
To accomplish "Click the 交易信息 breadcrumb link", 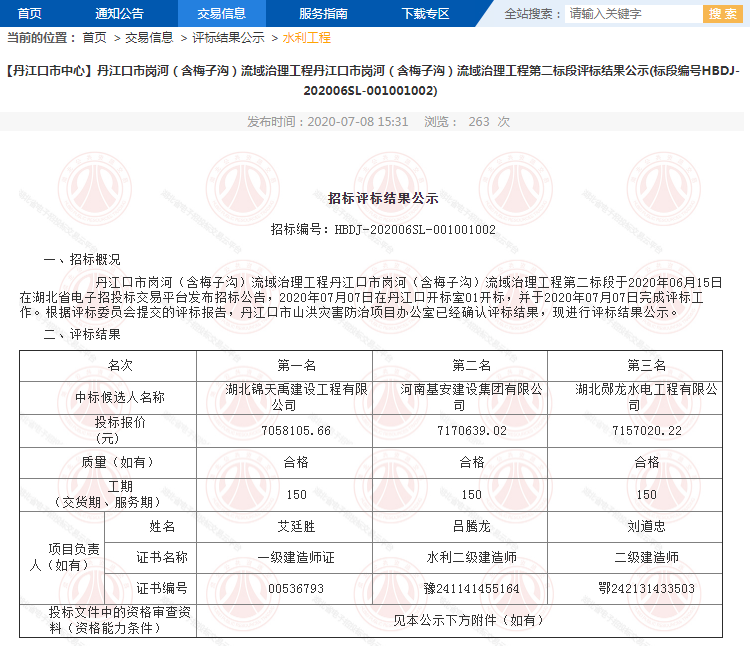I will point(149,37).
